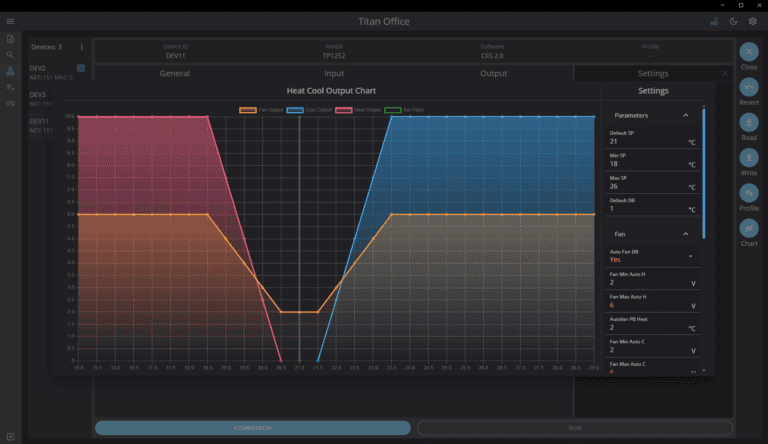The height and width of the screenshot is (444, 768).
Task: Click the COMPARISON button at the bottom
Action: pyautogui.click(x=253, y=428)
